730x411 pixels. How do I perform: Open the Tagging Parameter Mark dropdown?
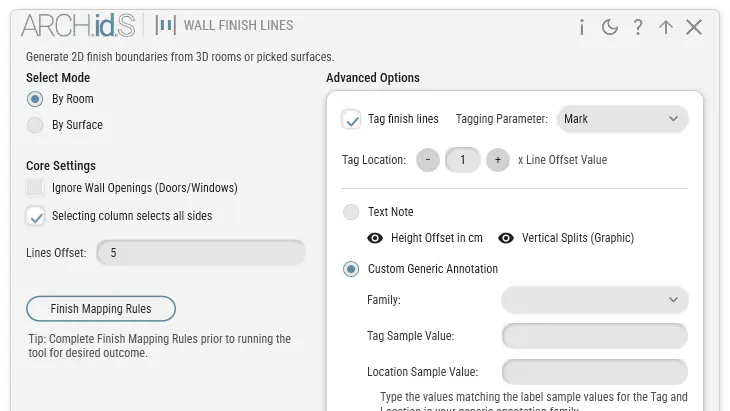click(622, 119)
